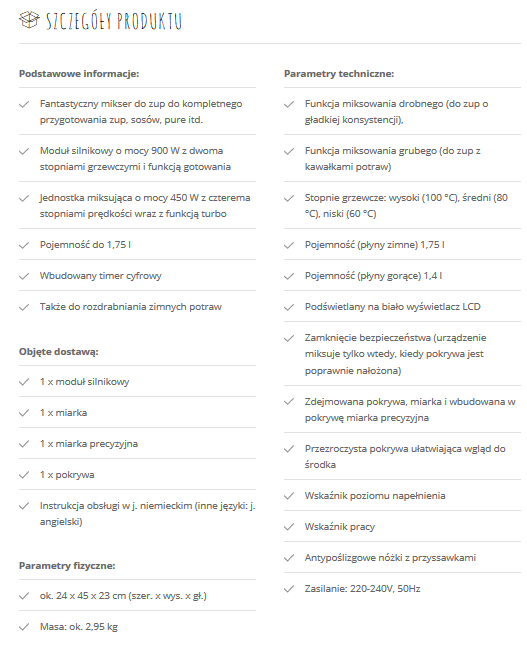Click the checkmark beside 1 x pokrywa
The height and width of the screenshot is (659, 527).
click(24, 475)
